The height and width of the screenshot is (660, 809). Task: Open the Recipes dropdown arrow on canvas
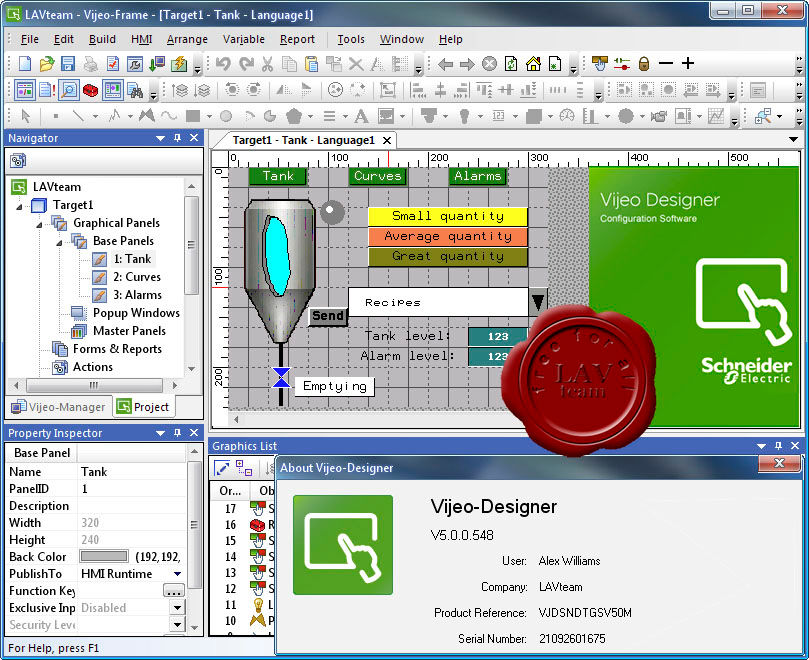click(x=538, y=302)
